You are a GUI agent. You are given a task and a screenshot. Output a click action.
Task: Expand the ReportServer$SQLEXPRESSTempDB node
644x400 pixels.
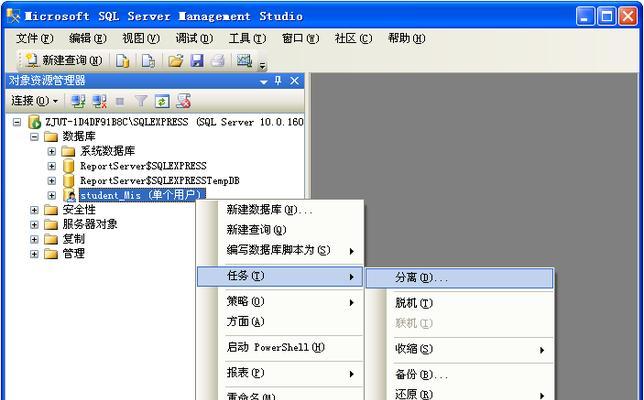tap(51, 180)
